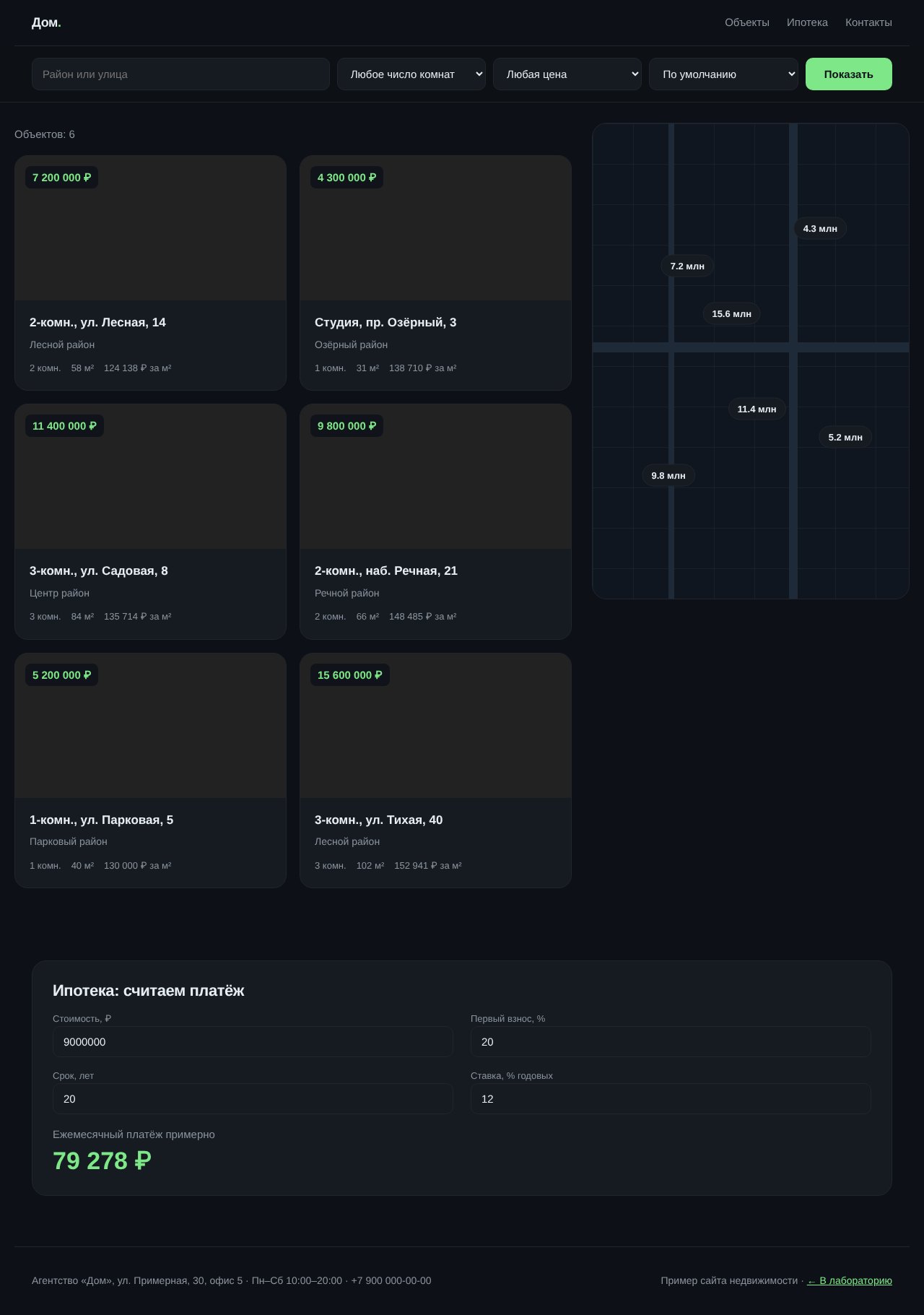924x1315 pixels.
Task: Click the 152 941 ₽ за м² text
Action: point(427,865)
